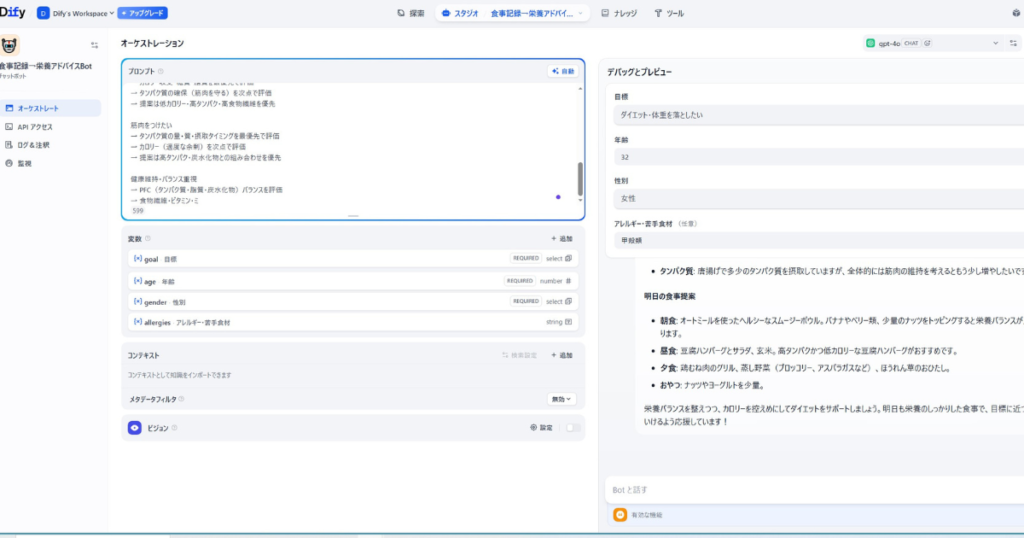Select API アクセス in the sidebar
The image size is (1024, 538).
pos(50,127)
